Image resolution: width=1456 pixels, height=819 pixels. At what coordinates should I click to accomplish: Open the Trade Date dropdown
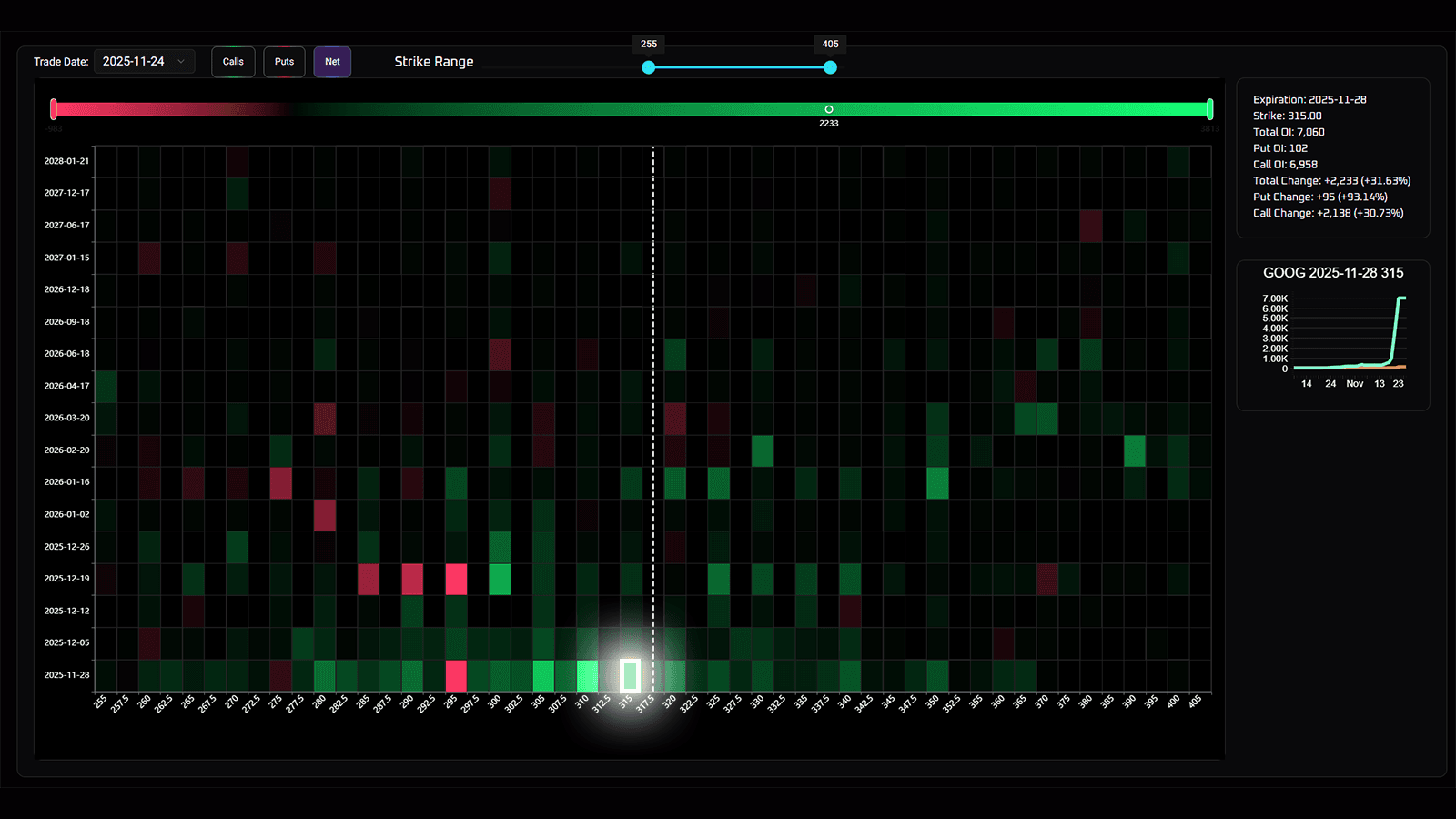[x=144, y=62]
